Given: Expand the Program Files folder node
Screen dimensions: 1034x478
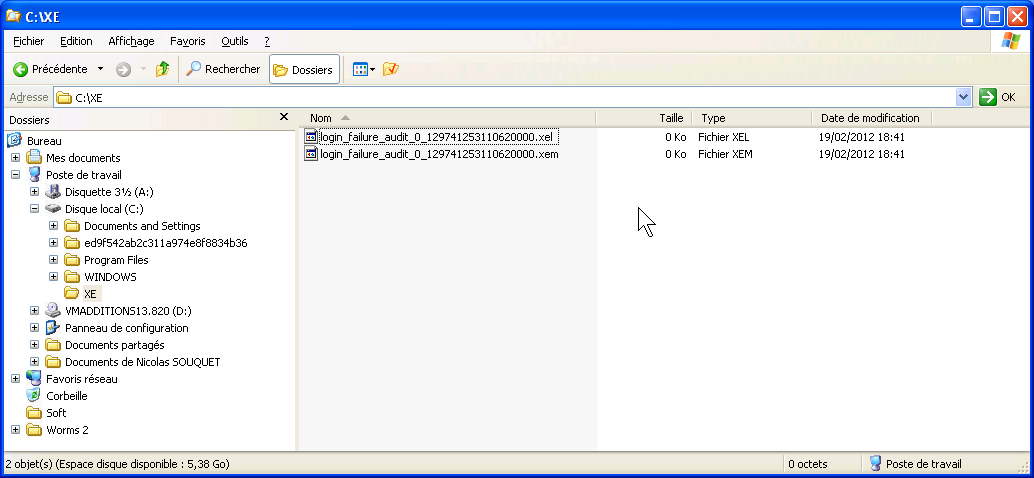Looking at the screenshot, I should click(54, 260).
